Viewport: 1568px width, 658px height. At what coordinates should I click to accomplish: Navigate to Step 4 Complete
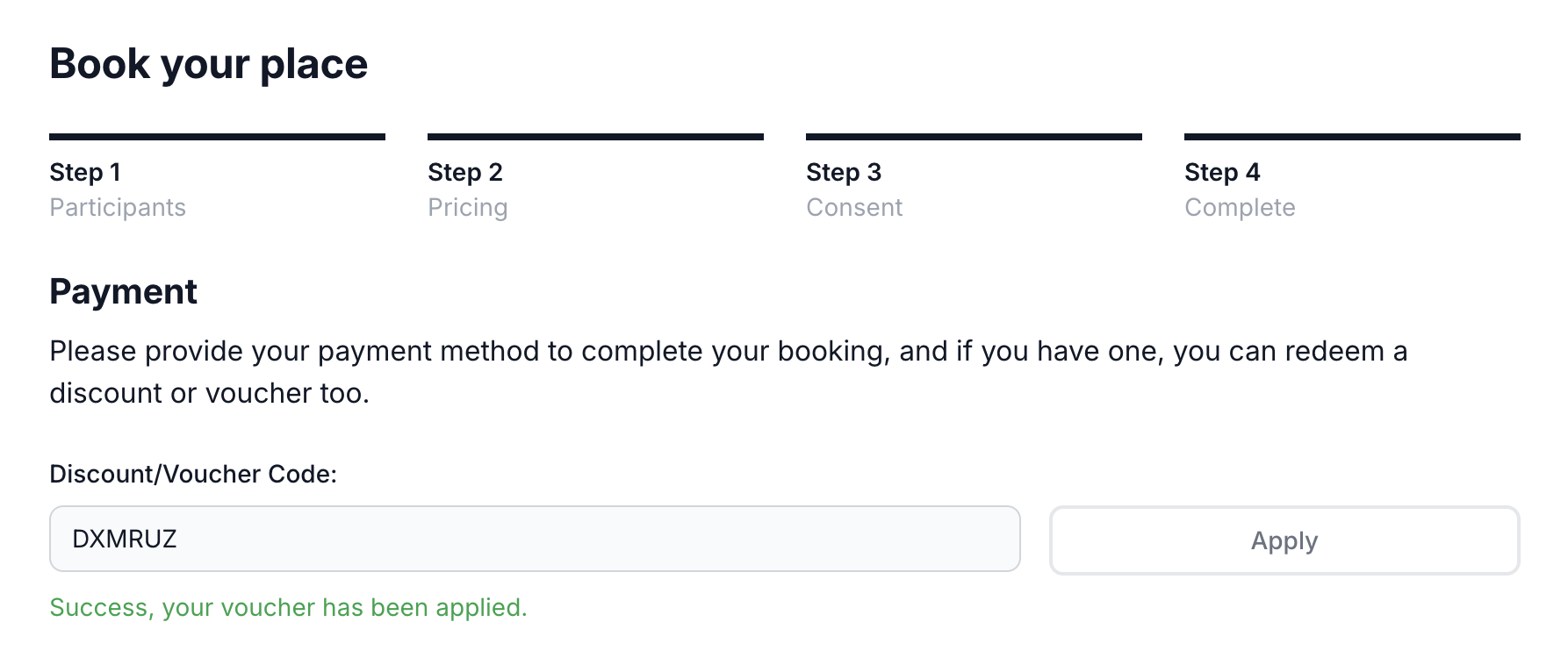(1241, 189)
